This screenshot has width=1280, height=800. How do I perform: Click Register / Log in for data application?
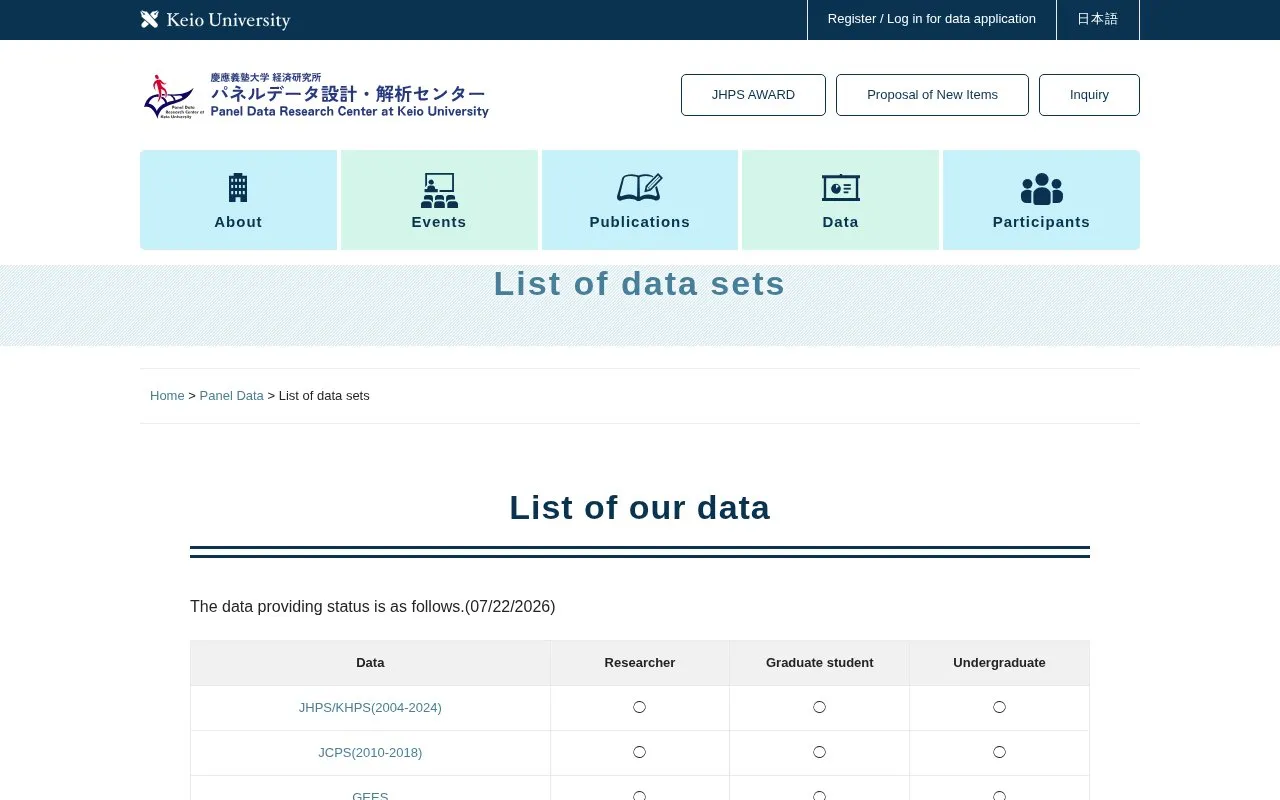click(x=932, y=19)
